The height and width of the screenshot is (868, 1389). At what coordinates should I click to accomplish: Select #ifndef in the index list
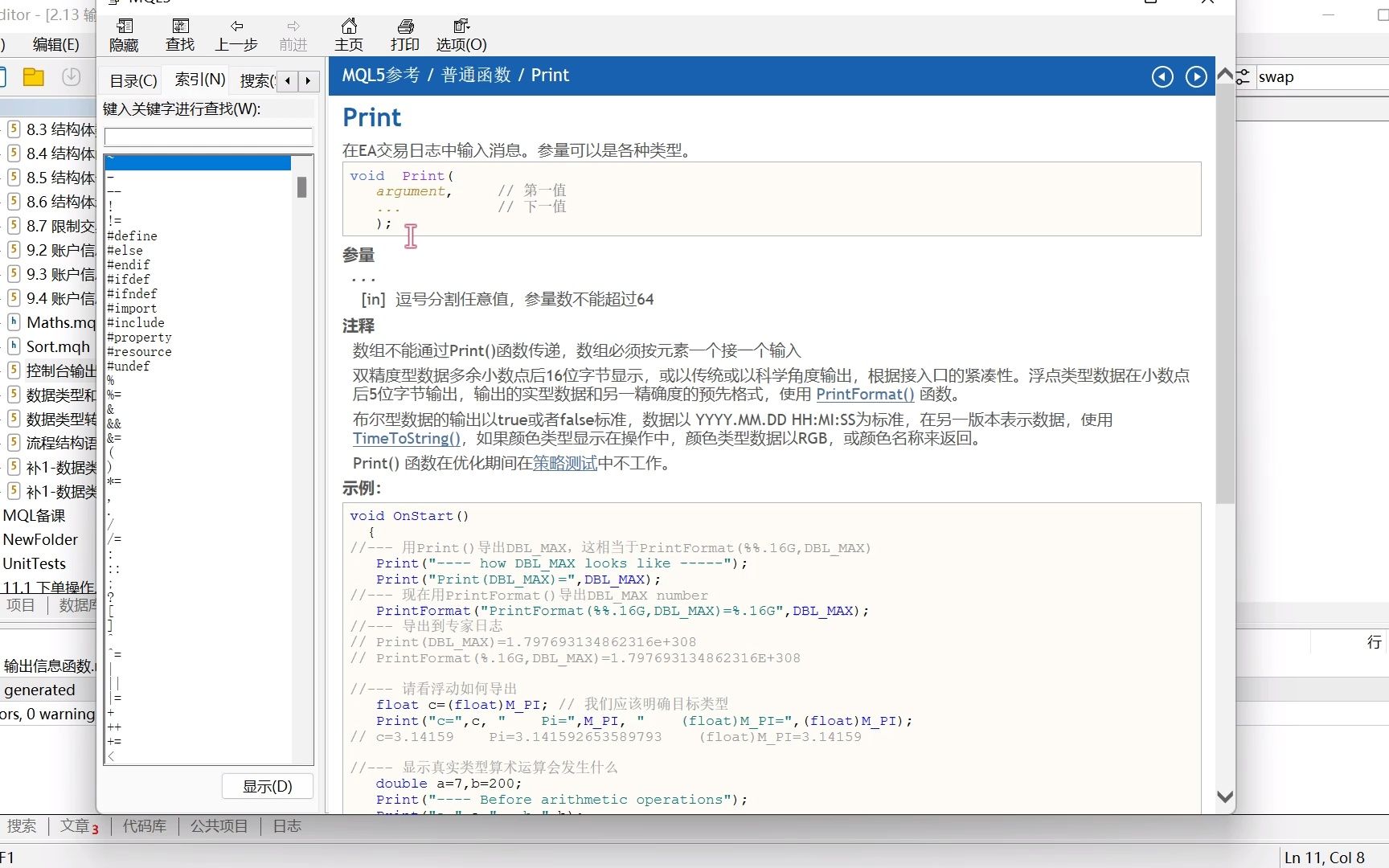[132, 293]
